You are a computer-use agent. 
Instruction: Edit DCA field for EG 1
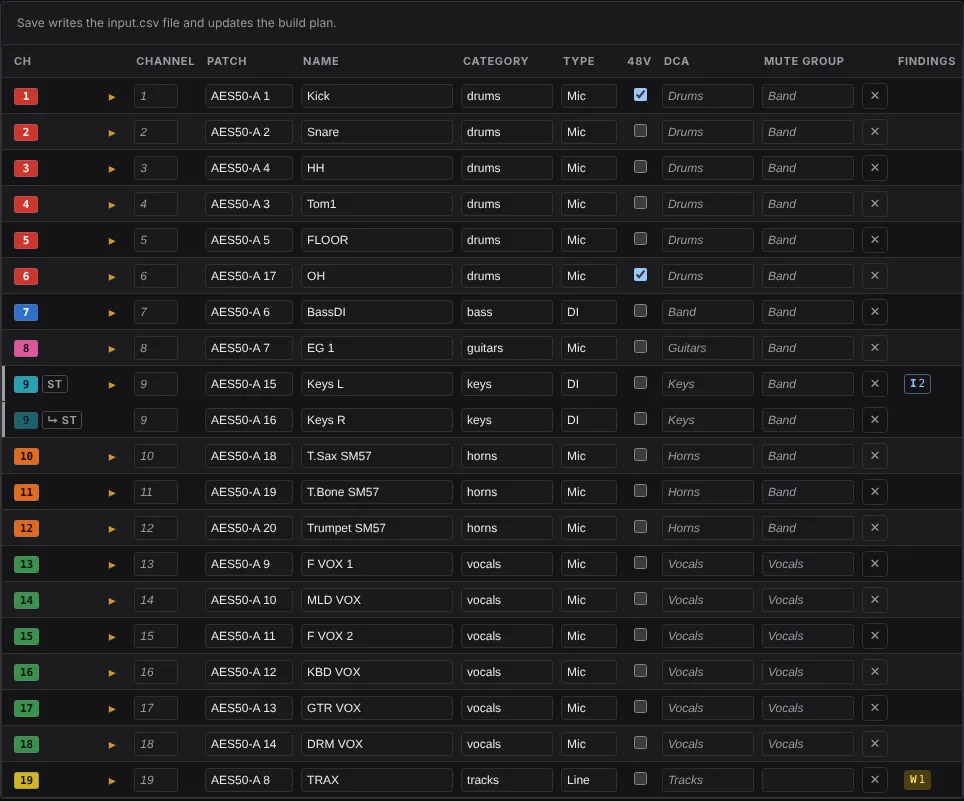tap(708, 348)
